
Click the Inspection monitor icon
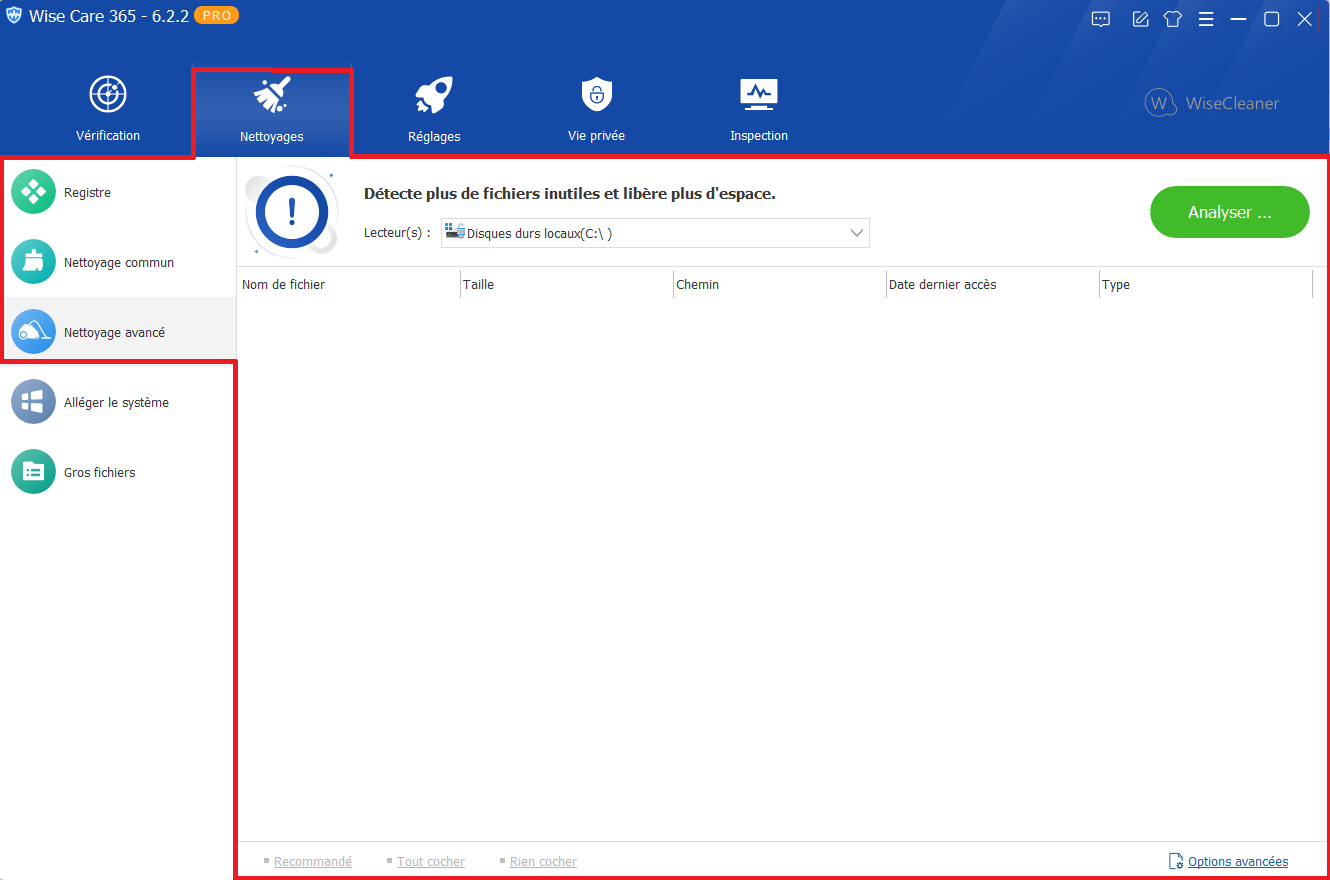coord(759,94)
